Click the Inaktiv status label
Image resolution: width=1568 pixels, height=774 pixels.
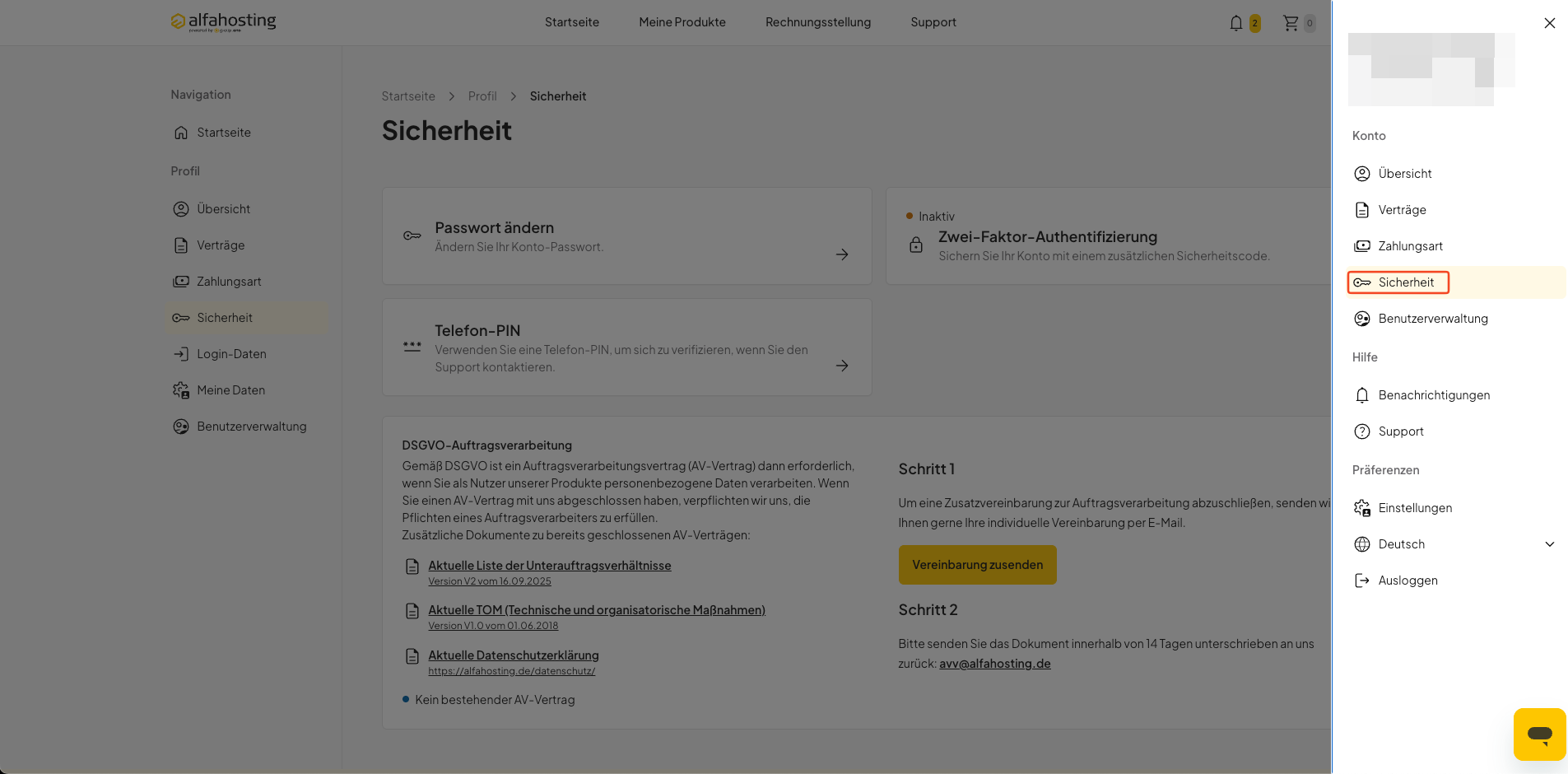click(937, 217)
